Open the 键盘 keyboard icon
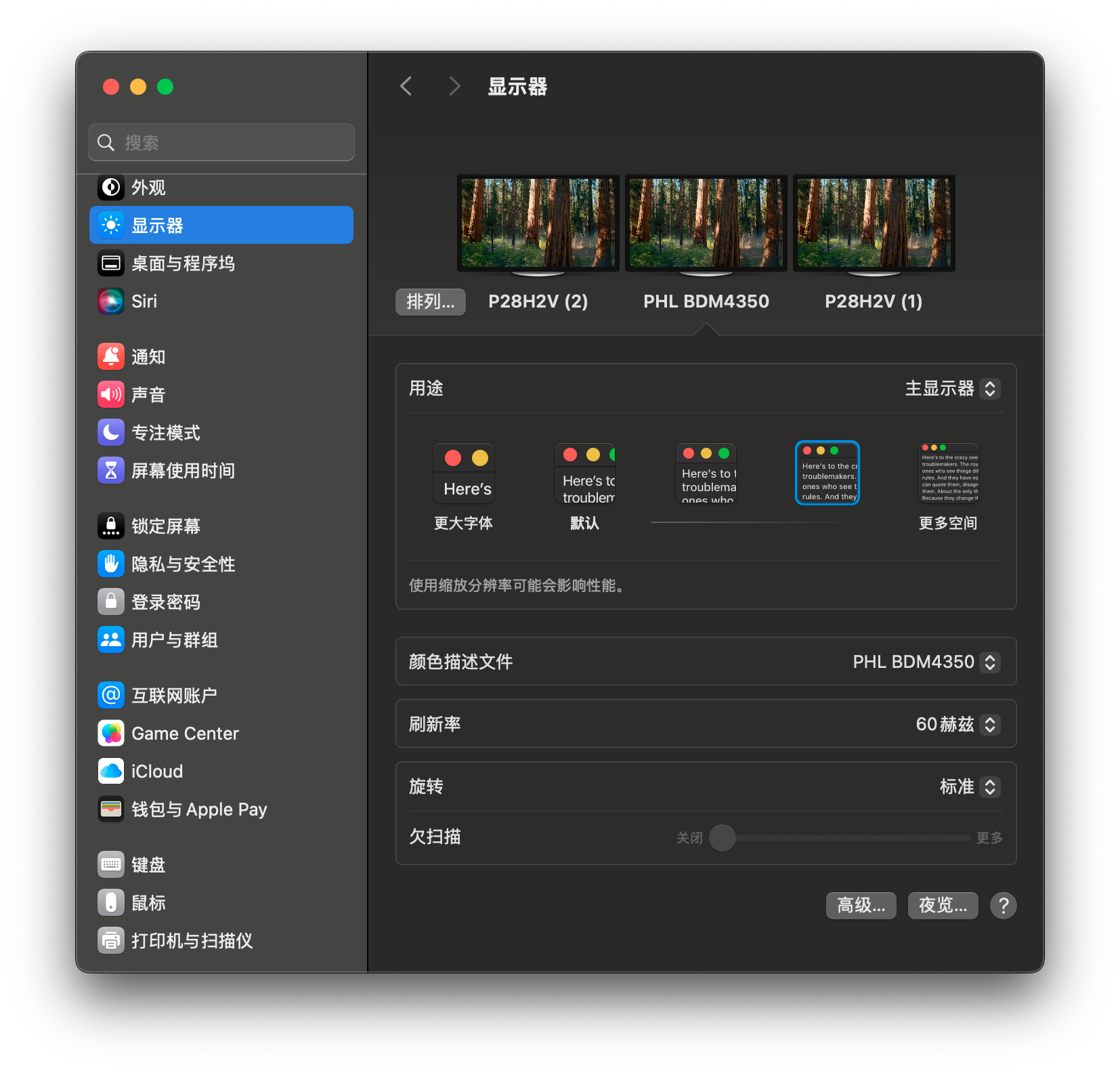1120x1073 pixels. [x=111, y=864]
